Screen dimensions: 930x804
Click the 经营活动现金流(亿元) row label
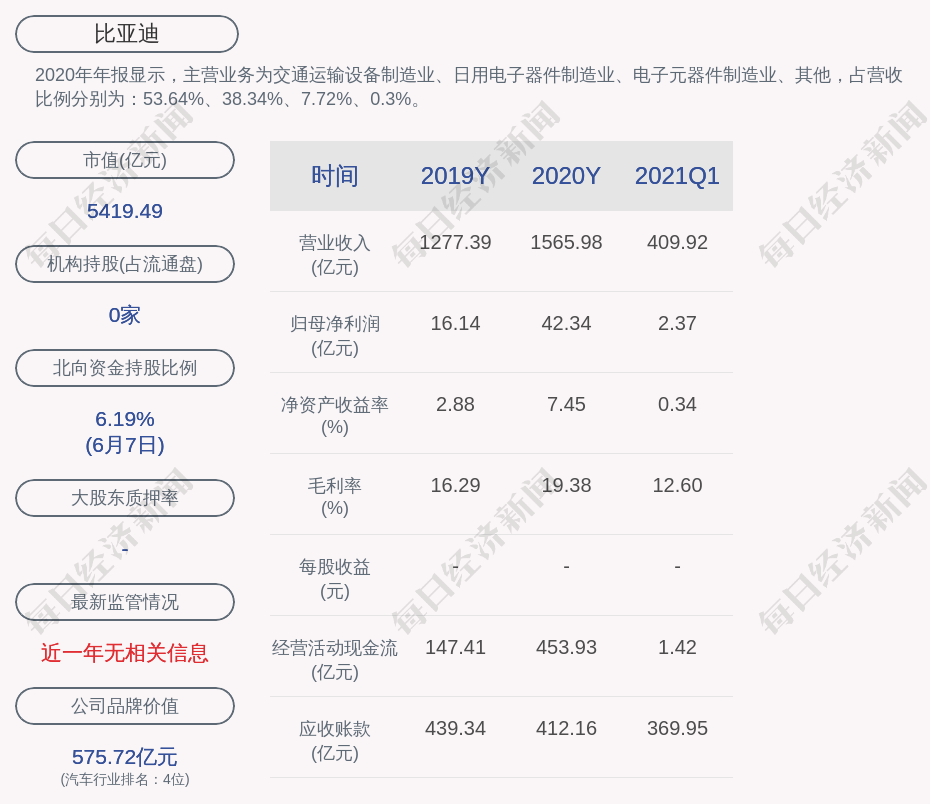tap(335, 660)
